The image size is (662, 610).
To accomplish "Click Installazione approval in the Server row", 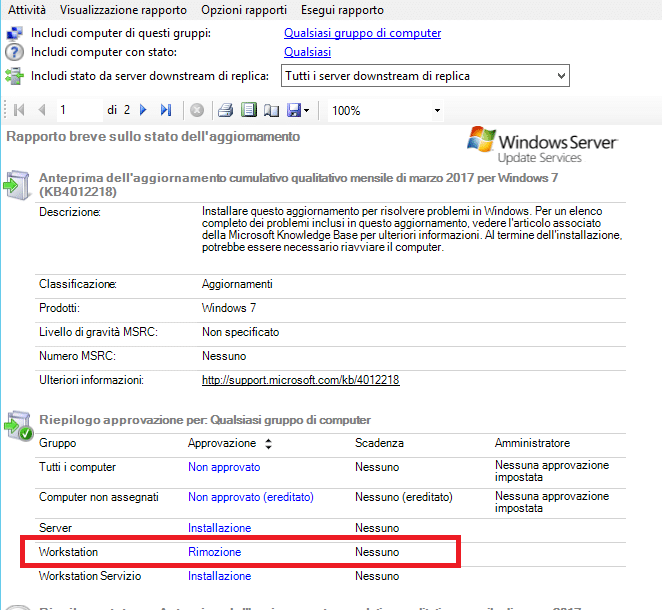I will [x=220, y=528].
